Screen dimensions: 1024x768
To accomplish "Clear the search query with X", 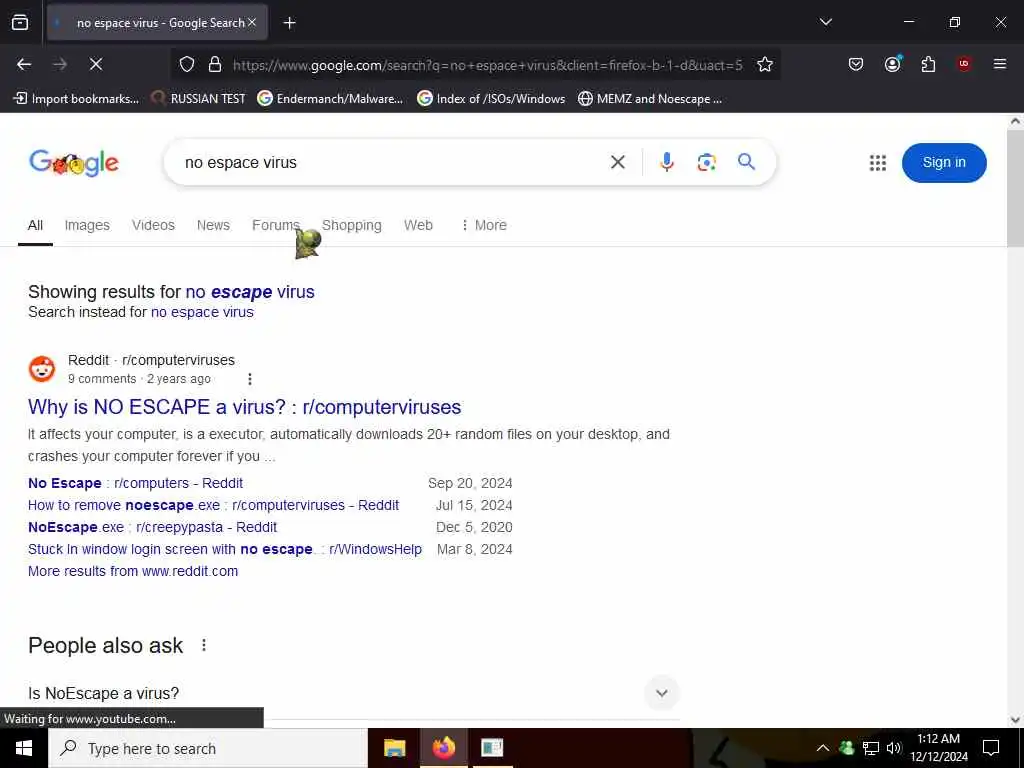I will click(618, 162).
